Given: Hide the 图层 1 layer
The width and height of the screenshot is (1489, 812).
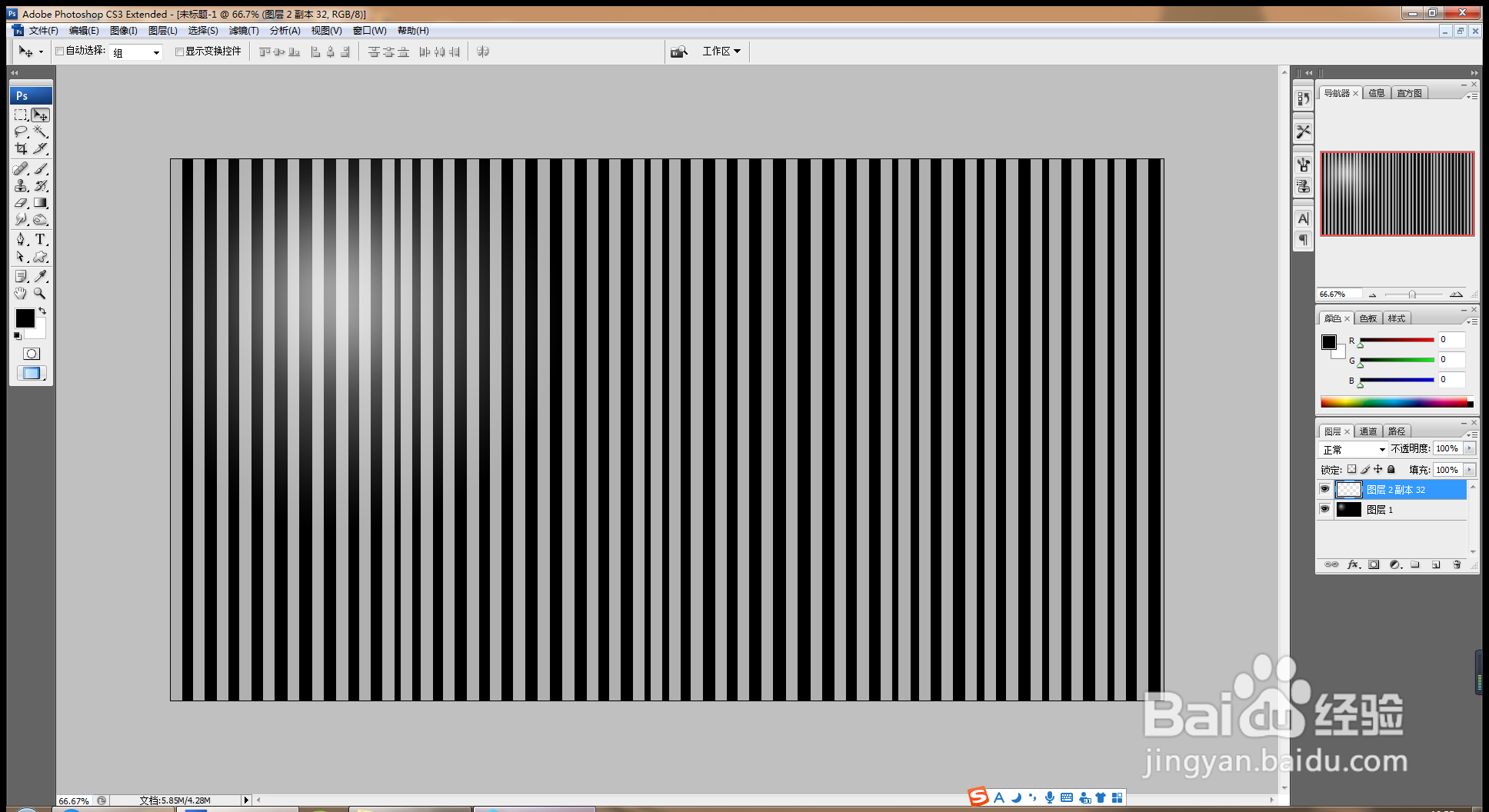Looking at the screenshot, I should tap(1324, 509).
